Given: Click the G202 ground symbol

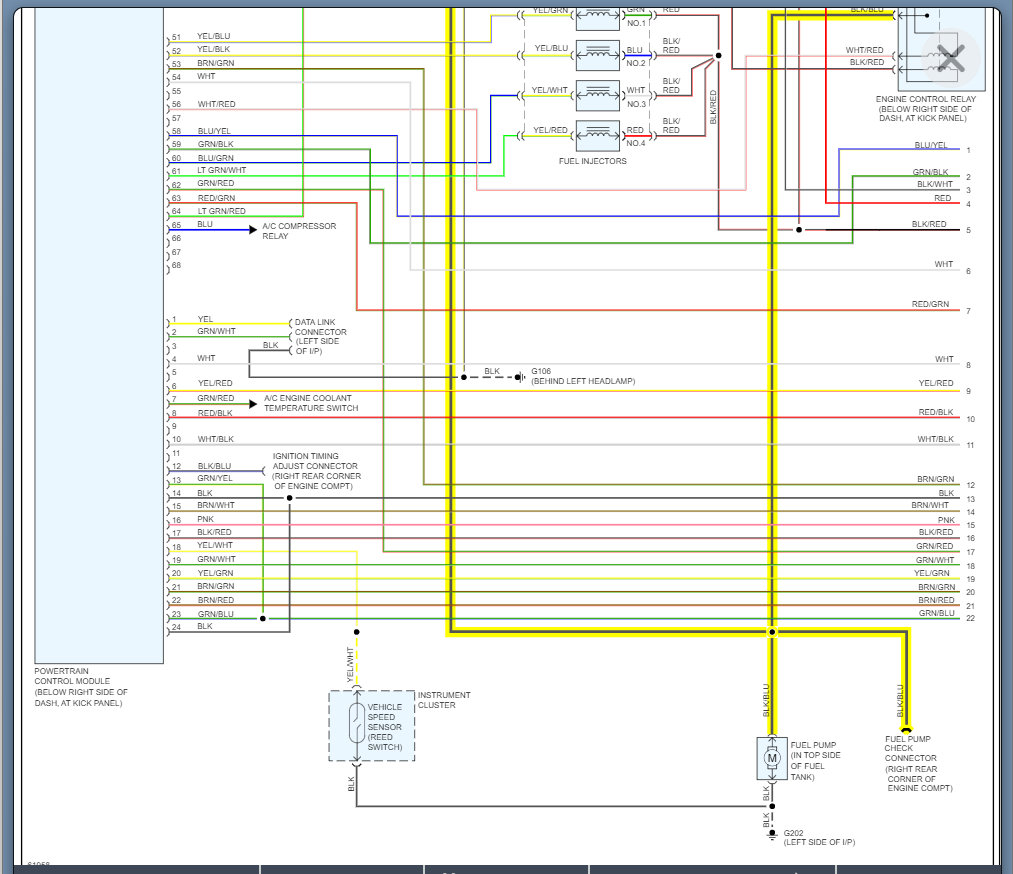Looking at the screenshot, I should point(772,835).
